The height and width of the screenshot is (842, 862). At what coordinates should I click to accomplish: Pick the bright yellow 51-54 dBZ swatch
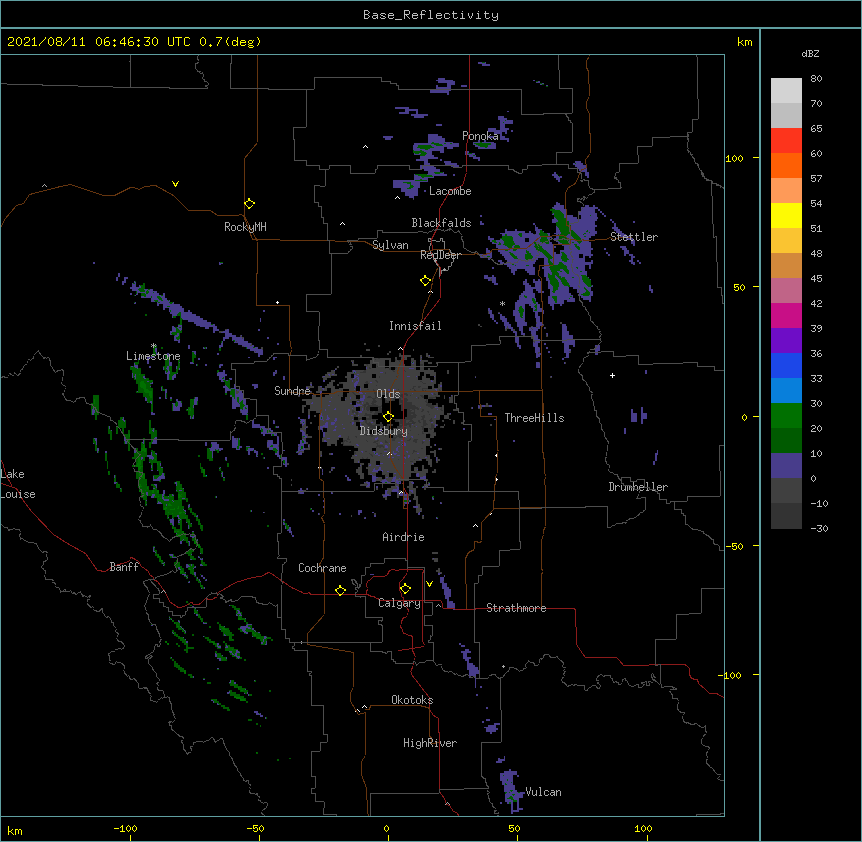[786, 215]
